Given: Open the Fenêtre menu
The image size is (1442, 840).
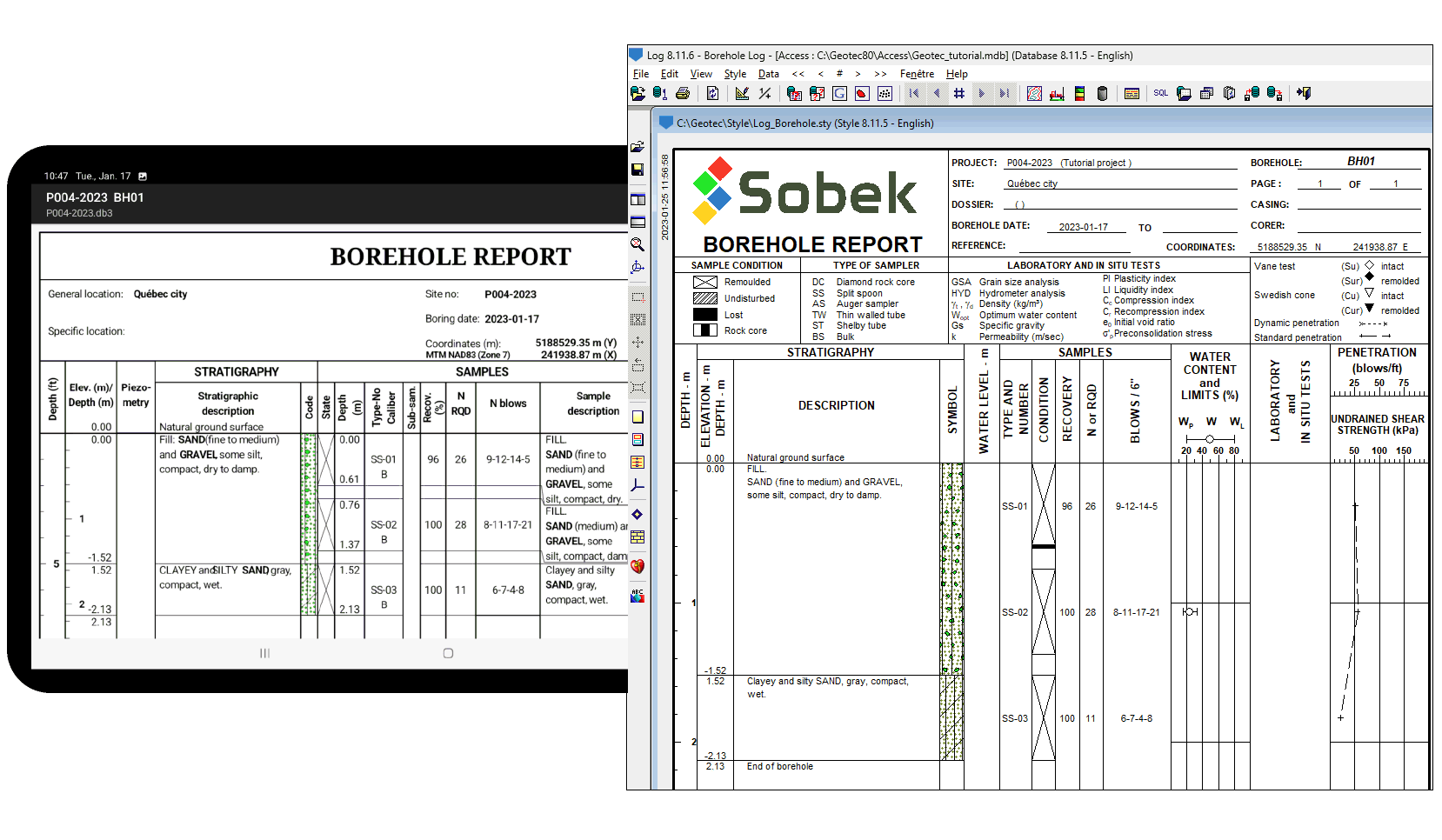Looking at the screenshot, I should click(x=917, y=74).
